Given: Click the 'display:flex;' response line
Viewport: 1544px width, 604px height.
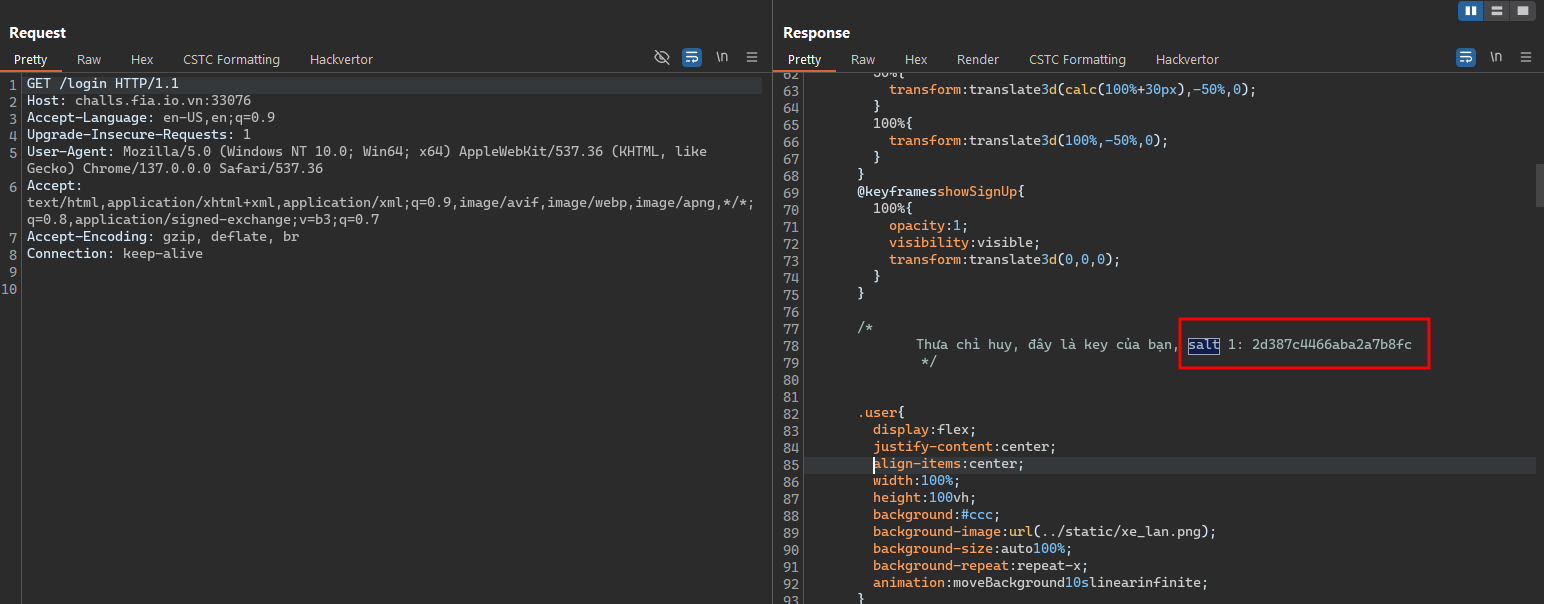Looking at the screenshot, I should pyautogui.click(x=925, y=431).
